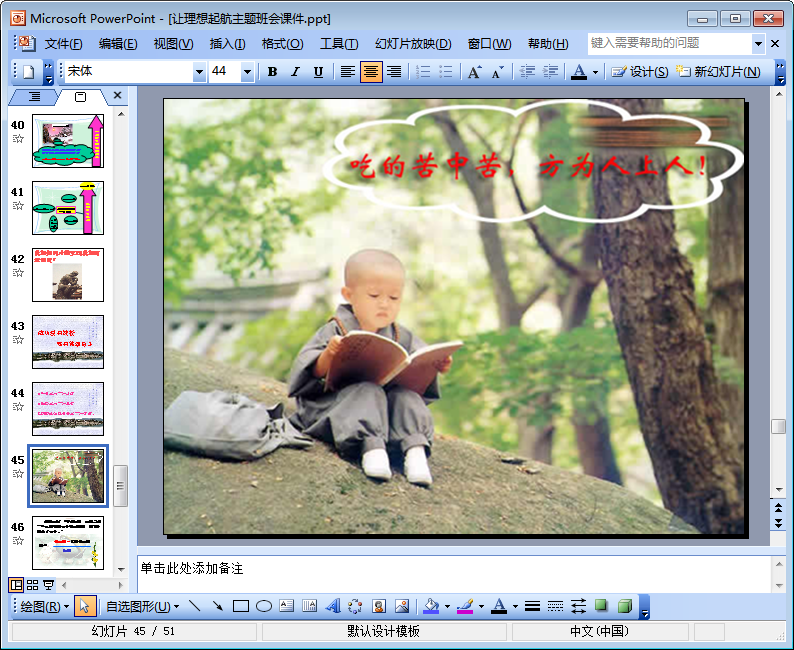The width and height of the screenshot is (794, 650).
Task: Toggle center text alignment
Action: (371, 72)
